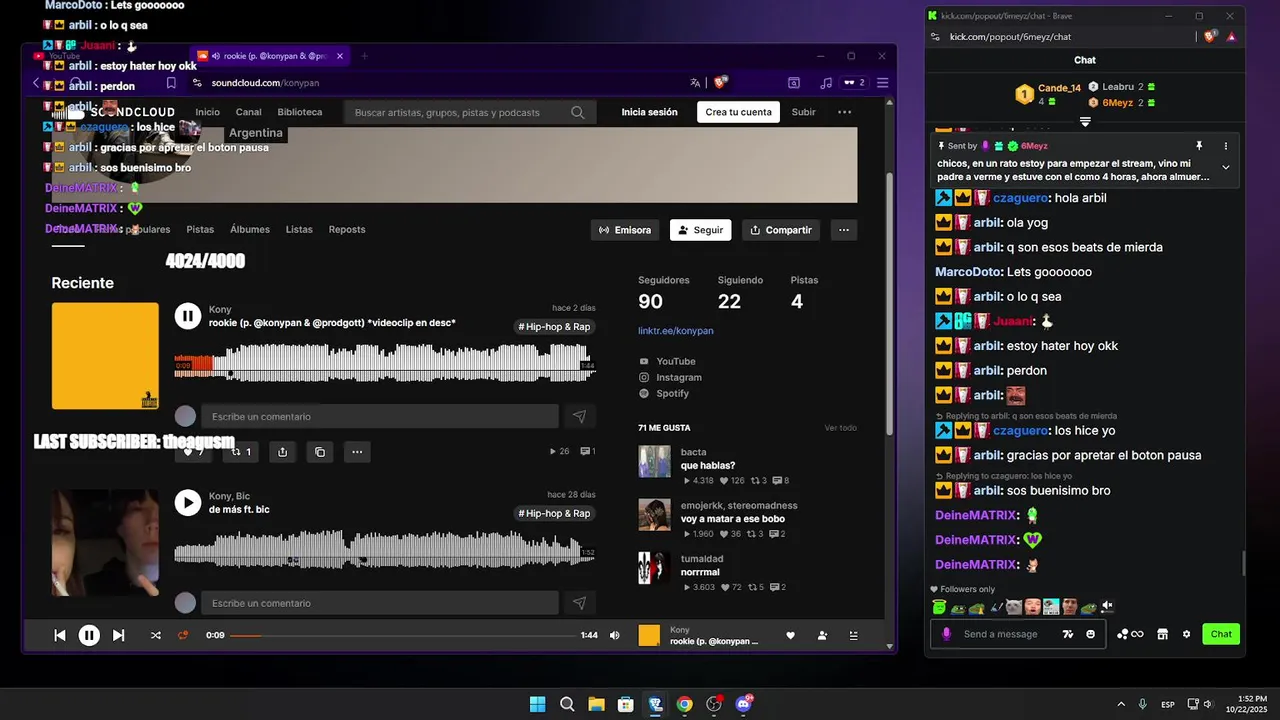Screen dimensions: 1280x720
Task: Skip to next track in player bar
Action: [118, 635]
